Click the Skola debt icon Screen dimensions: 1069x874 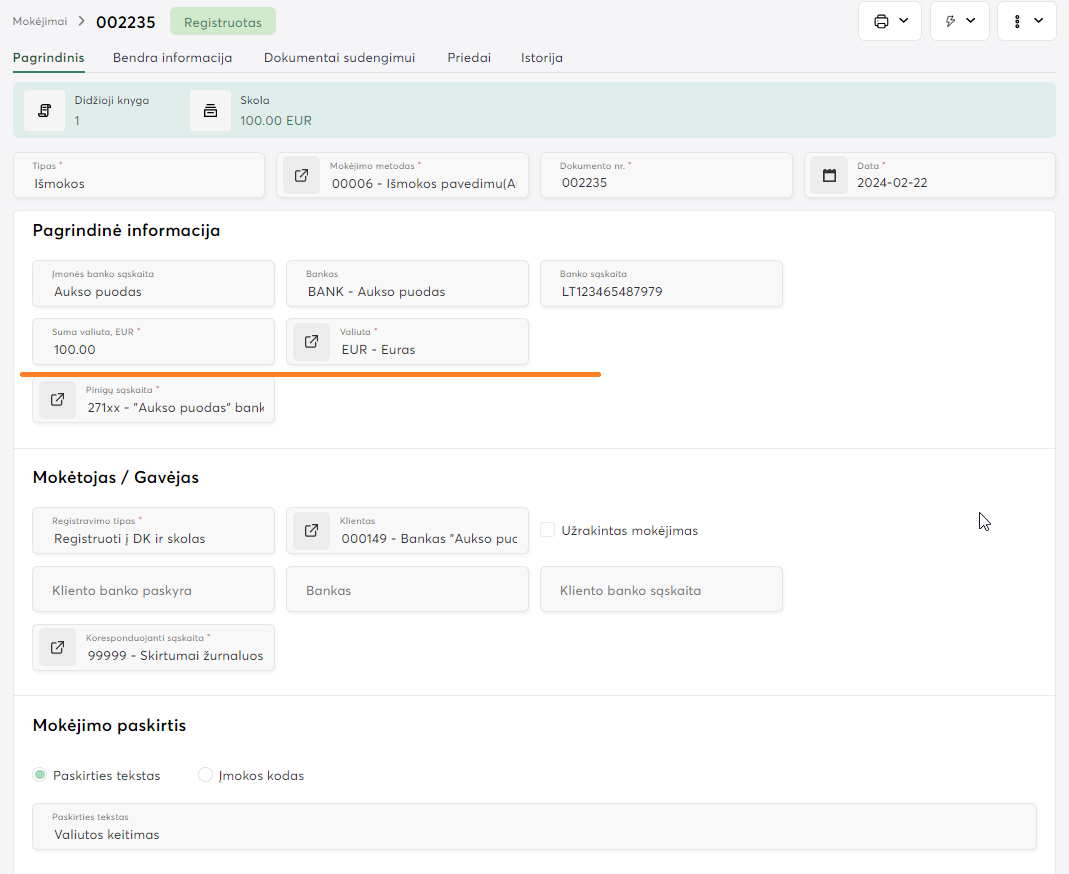click(210, 110)
